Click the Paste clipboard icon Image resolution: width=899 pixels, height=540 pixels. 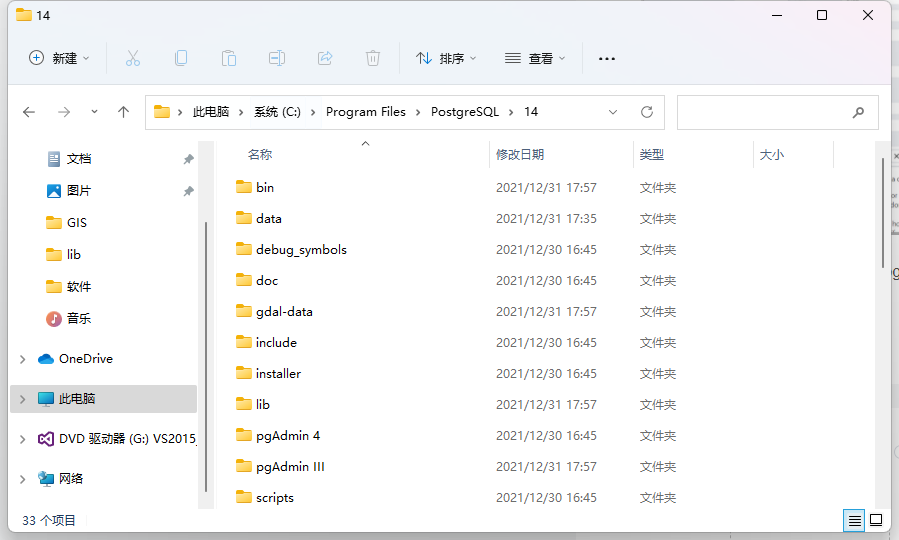click(x=229, y=58)
